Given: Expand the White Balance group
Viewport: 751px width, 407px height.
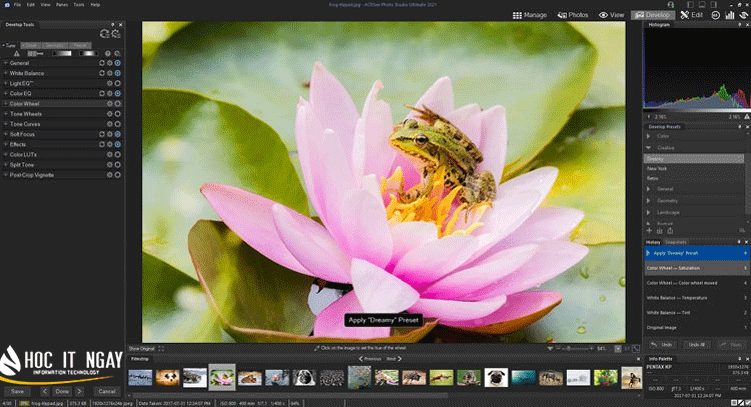Looking at the screenshot, I should click(x=6, y=73).
